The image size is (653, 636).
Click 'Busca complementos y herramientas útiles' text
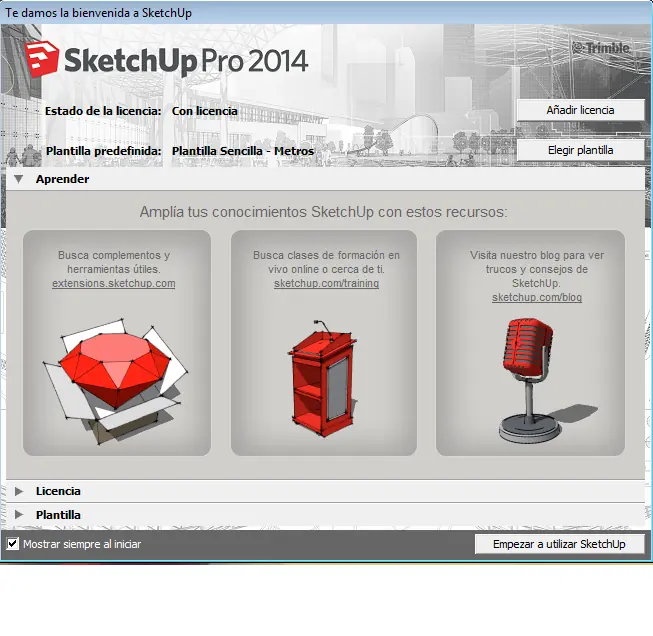pyautogui.click(x=114, y=262)
